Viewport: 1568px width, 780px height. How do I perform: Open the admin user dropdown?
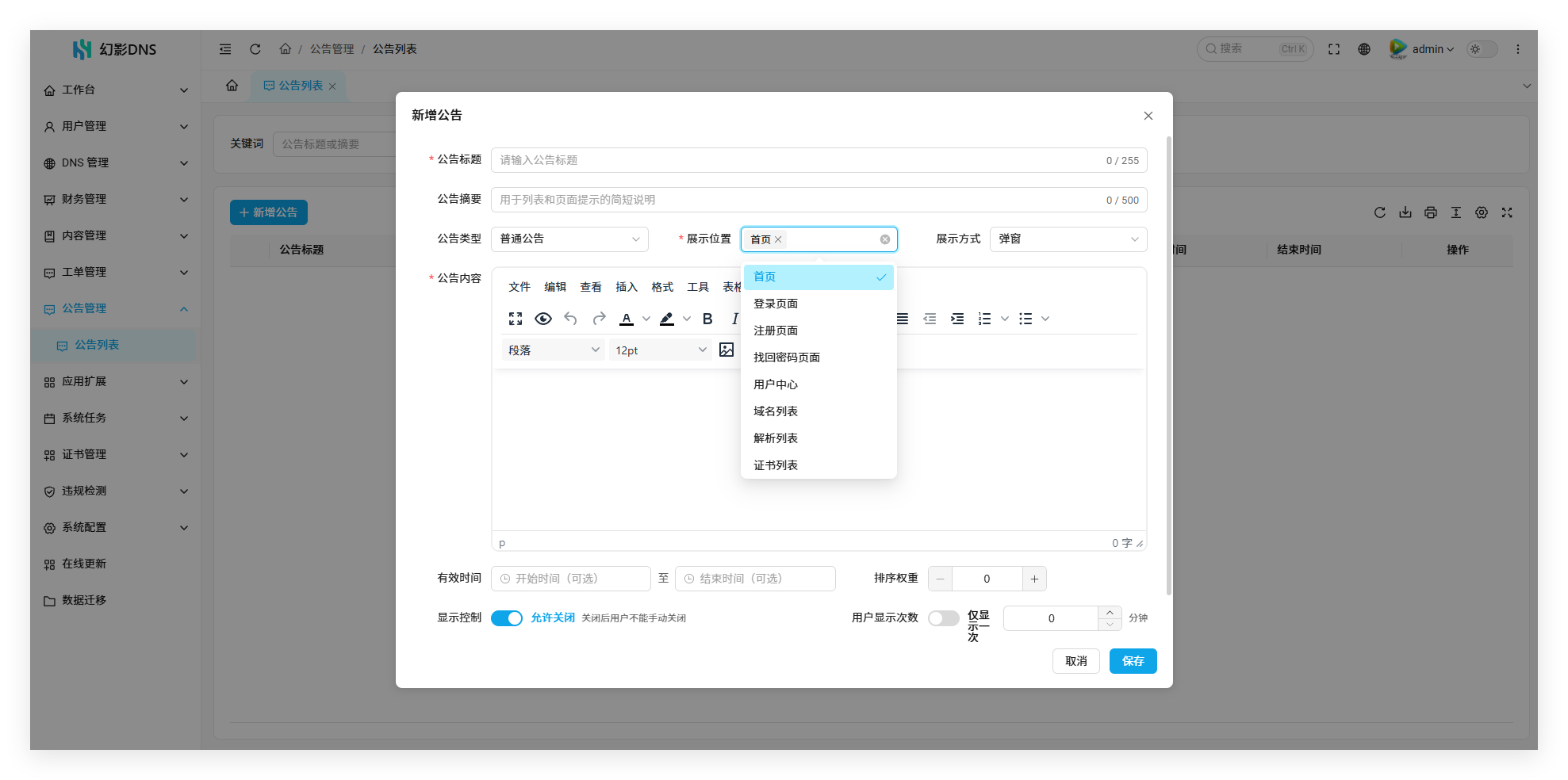1423,49
